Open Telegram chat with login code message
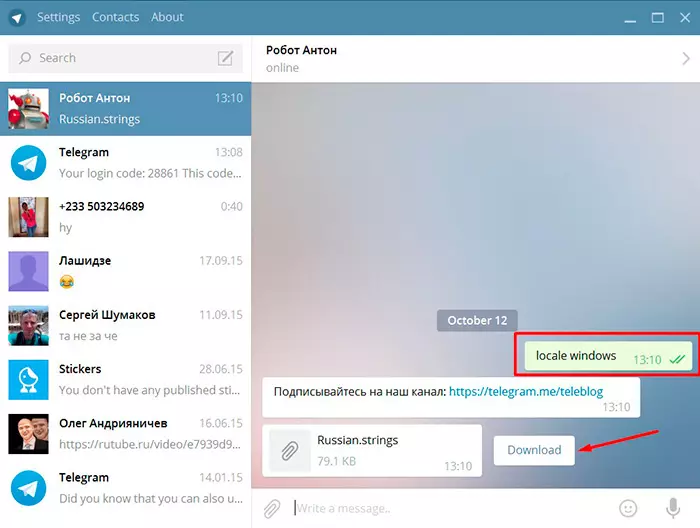This screenshot has width=700, height=528. pos(125,162)
